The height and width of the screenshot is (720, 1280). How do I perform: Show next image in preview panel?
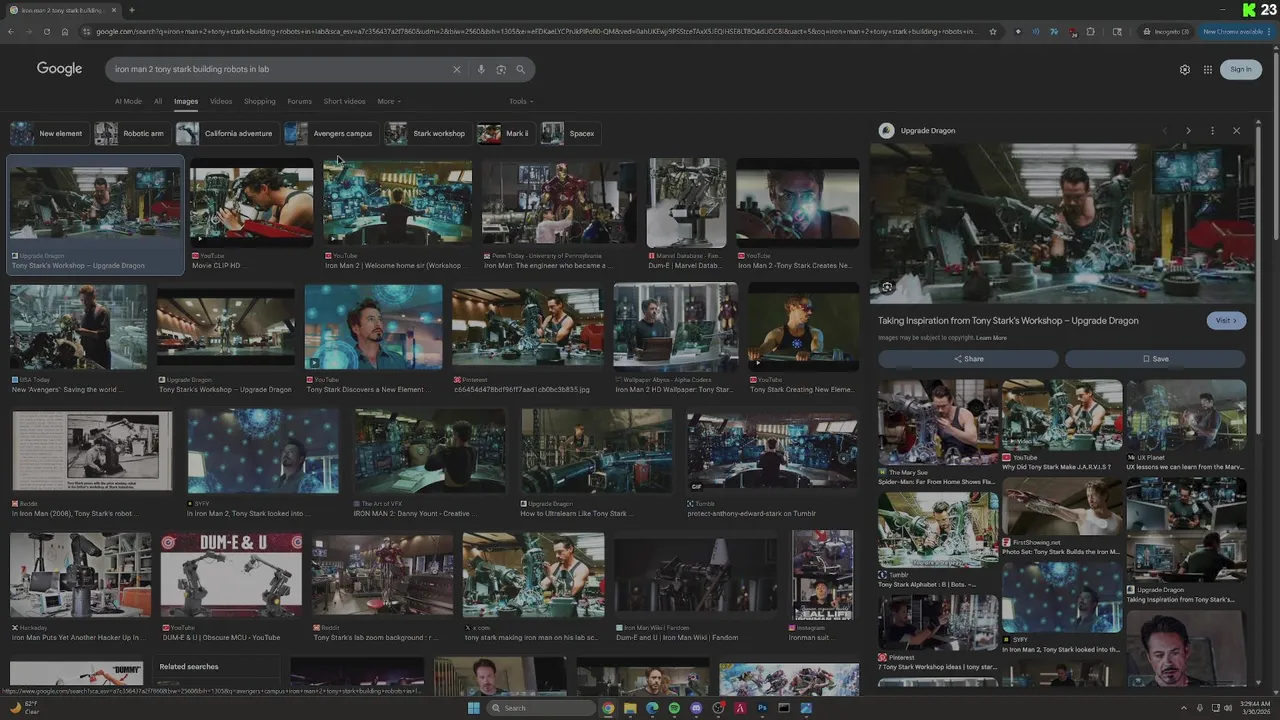point(1188,131)
